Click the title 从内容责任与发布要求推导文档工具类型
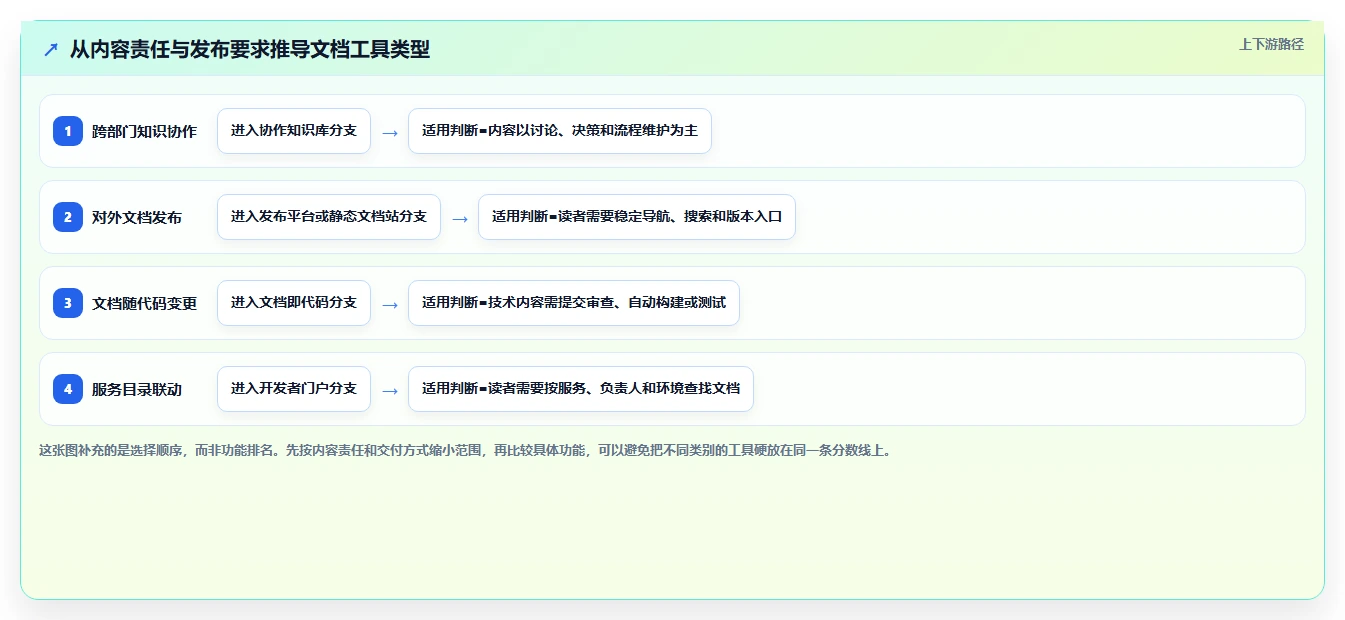This screenshot has width=1345, height=620. [250, 49]
